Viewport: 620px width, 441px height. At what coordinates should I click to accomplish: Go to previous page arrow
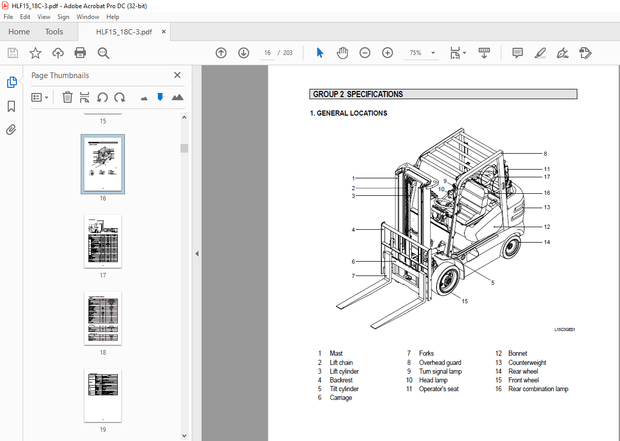coord(221,53)
